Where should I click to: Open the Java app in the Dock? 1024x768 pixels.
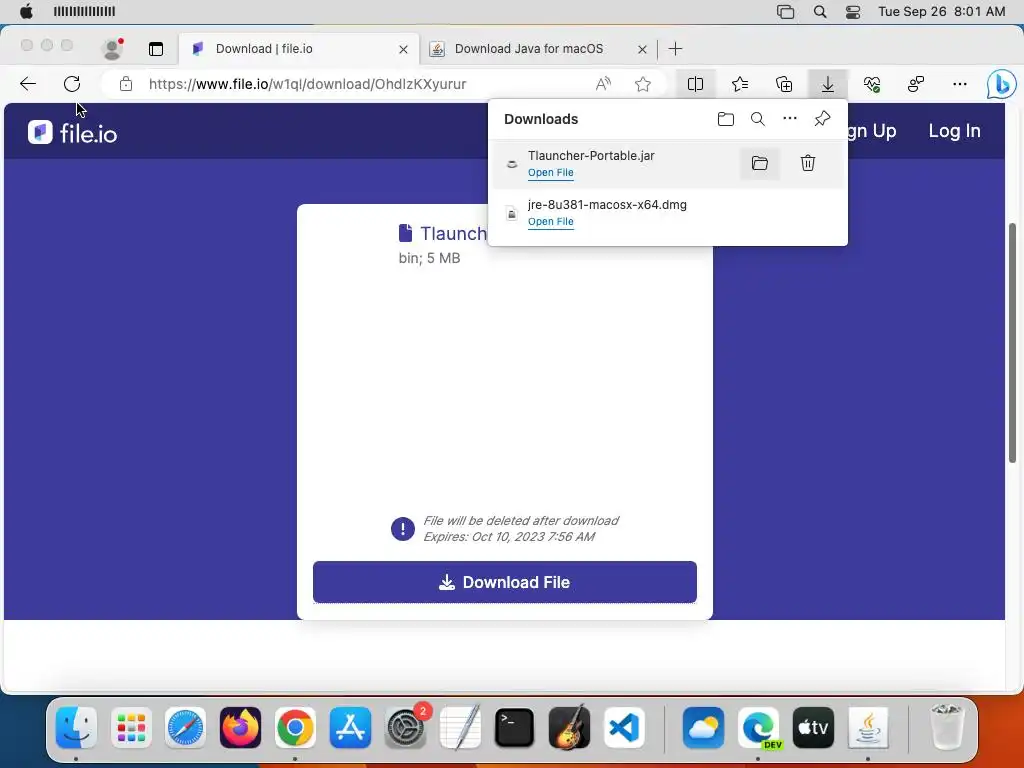[x=868, y=728]
